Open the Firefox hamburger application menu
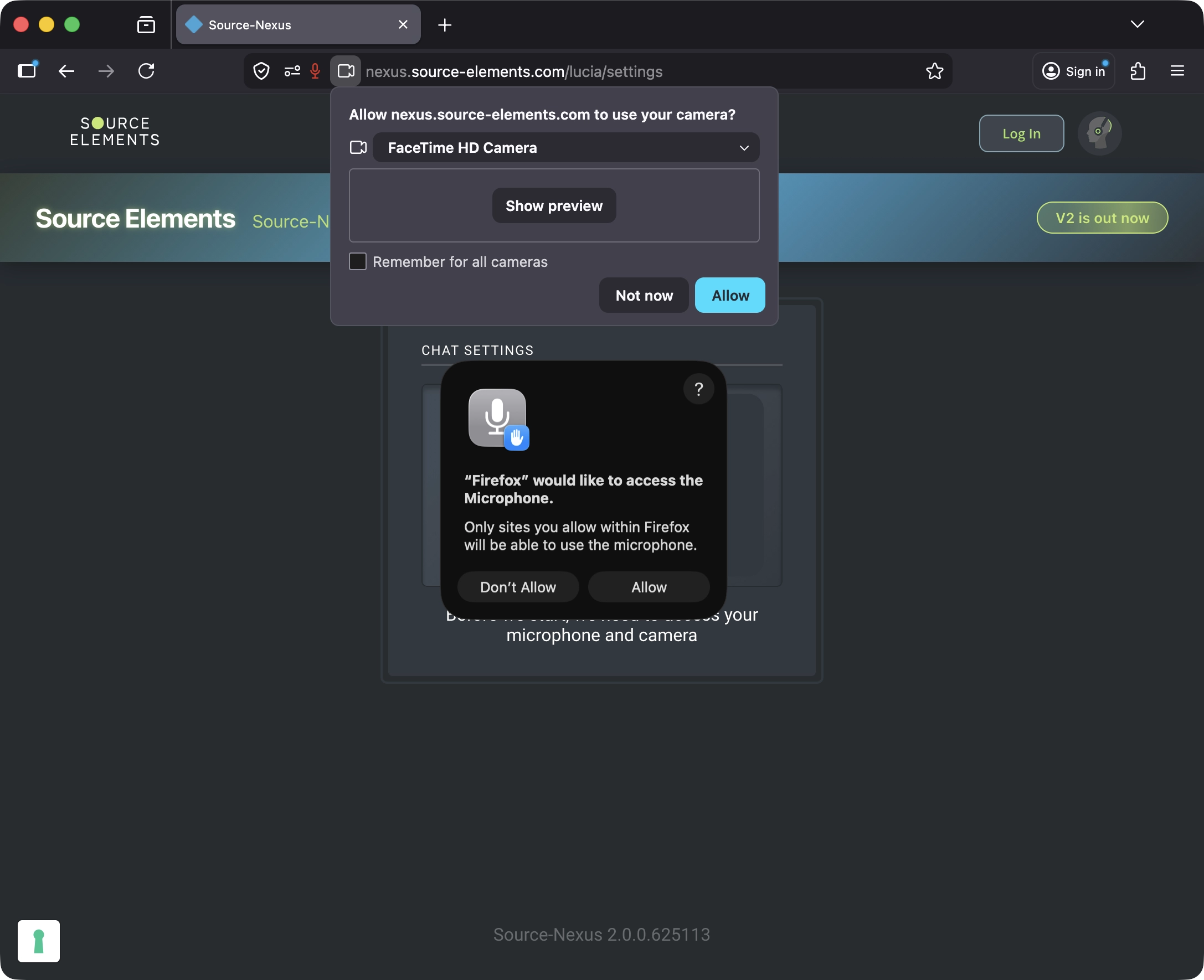This screenshot has width=1204, height=980. click(1177, 71)
